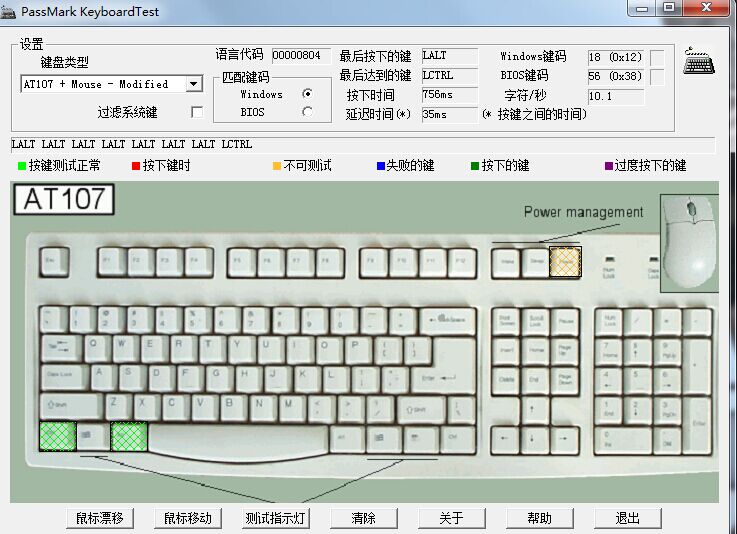
Task: Click the F1 key on keyboard image
Action: point(111,262)
